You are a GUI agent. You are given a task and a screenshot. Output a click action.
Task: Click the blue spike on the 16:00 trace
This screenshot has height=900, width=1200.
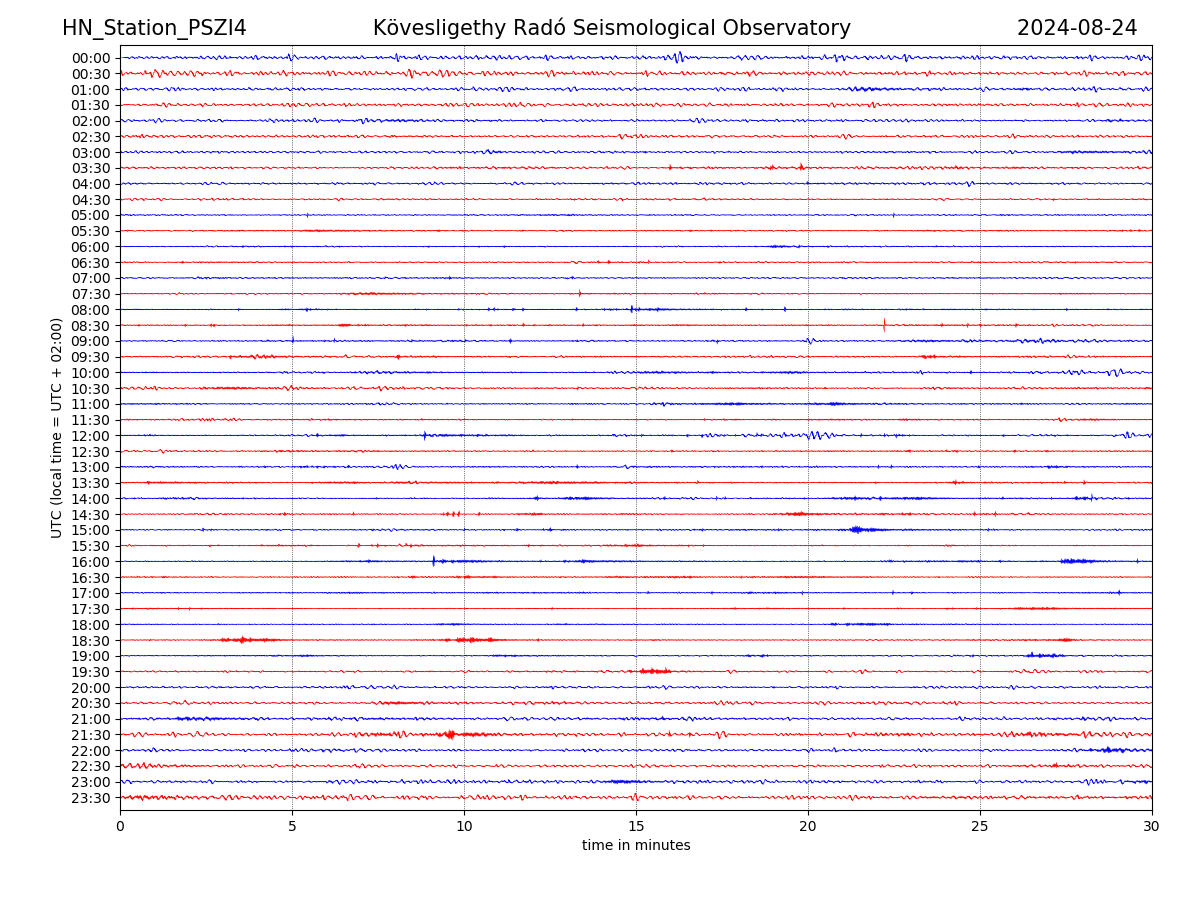pos(433,561)
